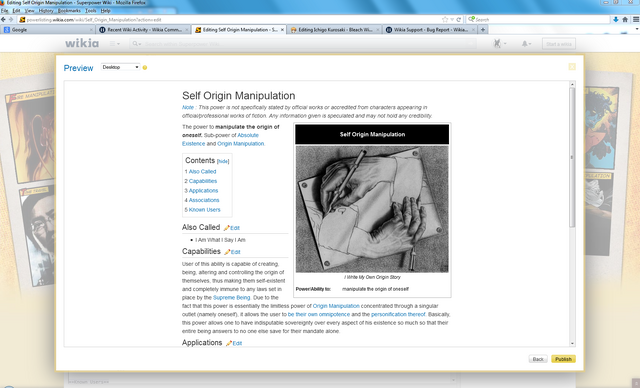Viewport: 640px width, 388px height.
Task: Follow the Absolute Existence link
Action: coord(220,140)
